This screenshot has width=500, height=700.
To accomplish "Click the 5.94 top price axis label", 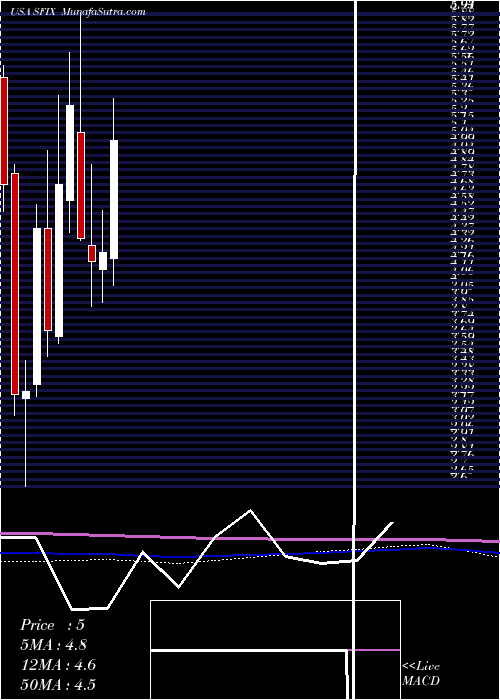I will (462, 5).
